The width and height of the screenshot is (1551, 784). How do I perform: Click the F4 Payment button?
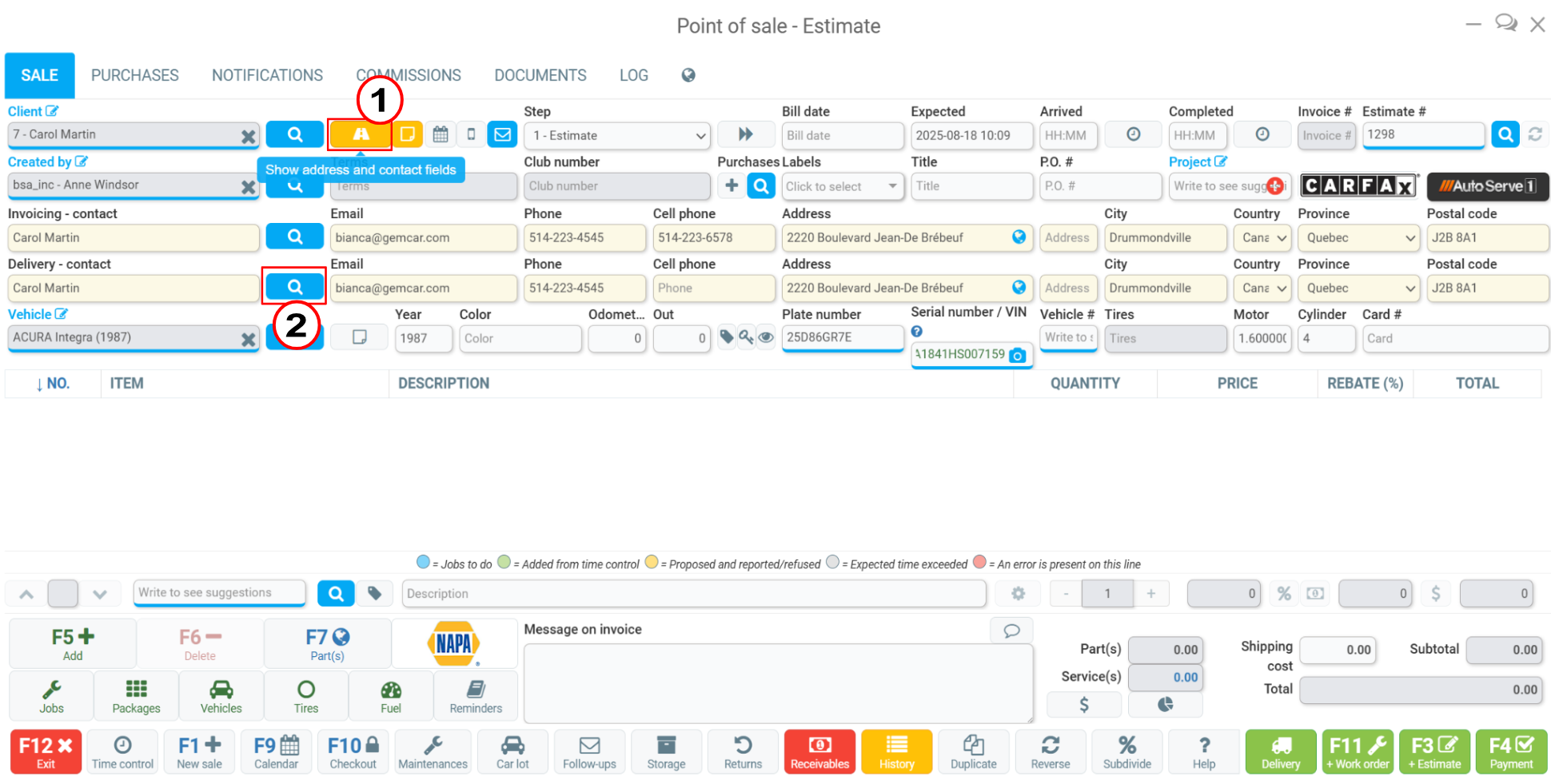pos(1510,752)
